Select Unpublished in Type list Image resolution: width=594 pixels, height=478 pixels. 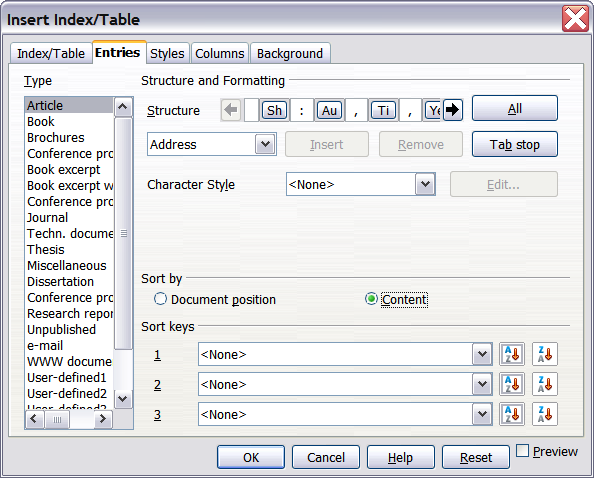[x=69, y=330]
